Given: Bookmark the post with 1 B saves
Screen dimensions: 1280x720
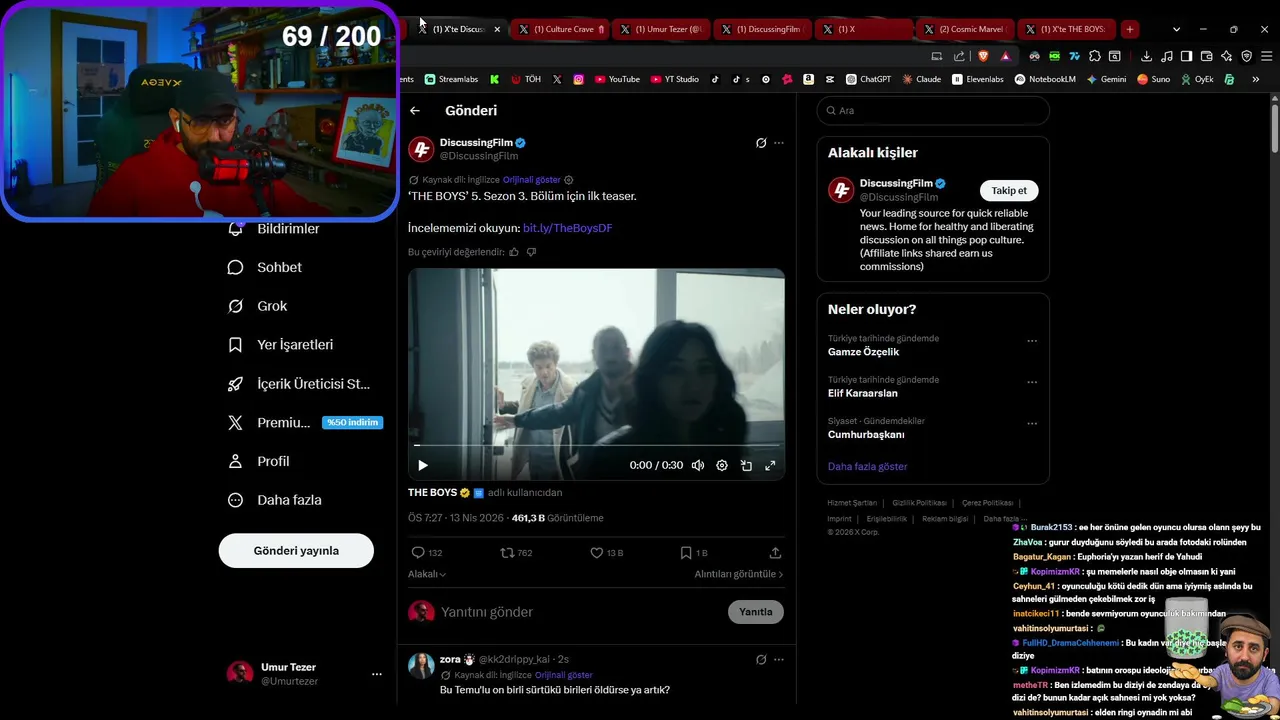Looking at the screenshot, I should [x=694, y=553].
